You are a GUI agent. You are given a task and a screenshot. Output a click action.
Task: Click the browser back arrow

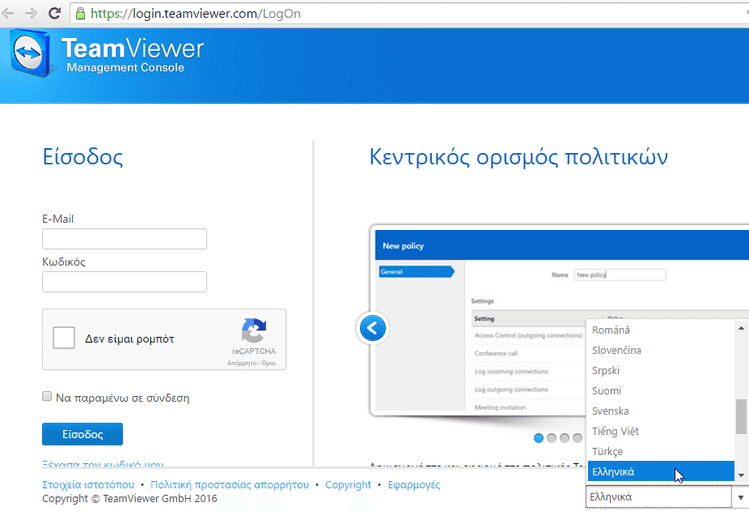pyautogui.click(x=8, y=13)
